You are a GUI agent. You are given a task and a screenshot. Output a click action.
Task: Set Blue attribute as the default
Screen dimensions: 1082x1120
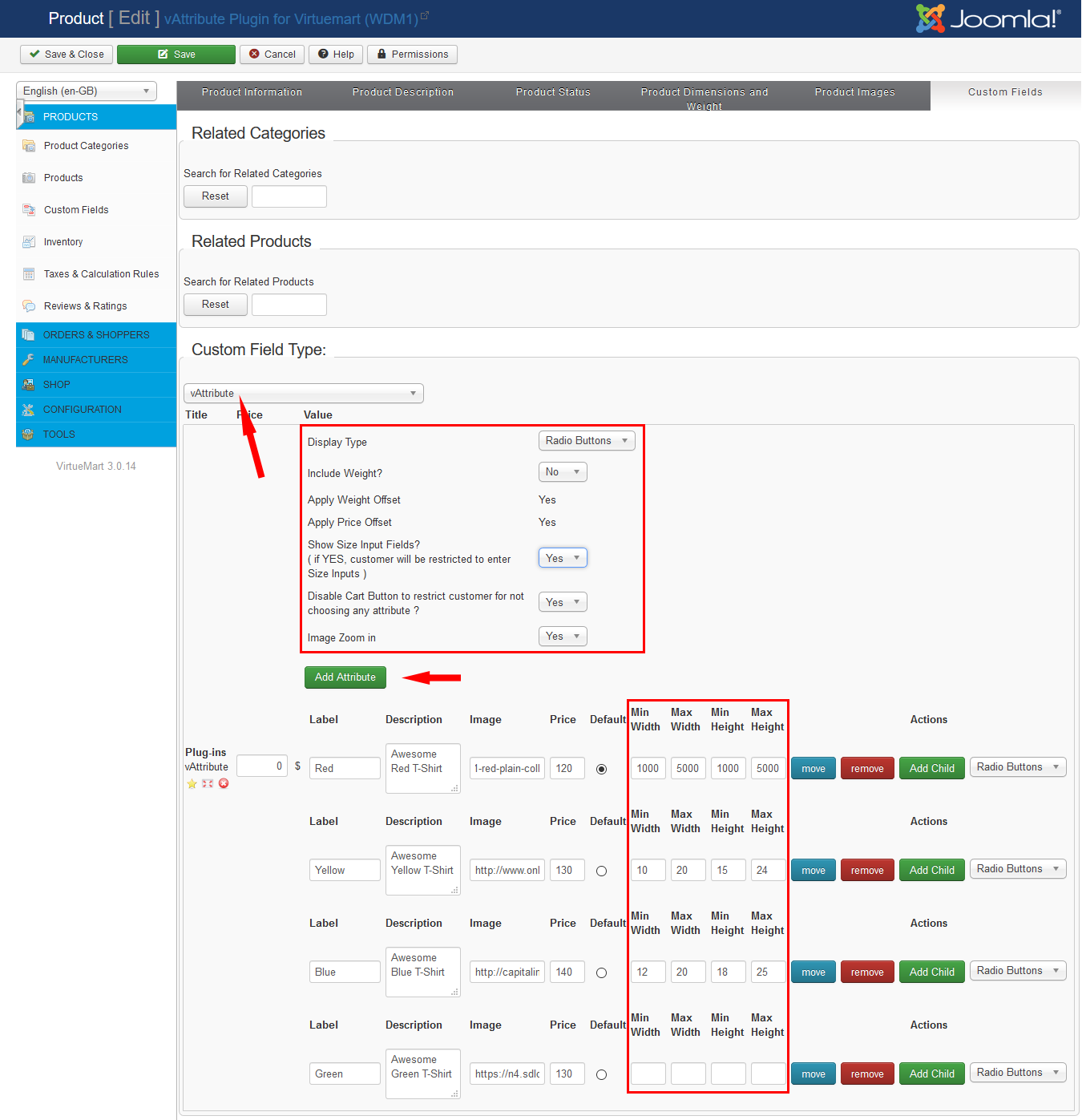click(601, 972)
